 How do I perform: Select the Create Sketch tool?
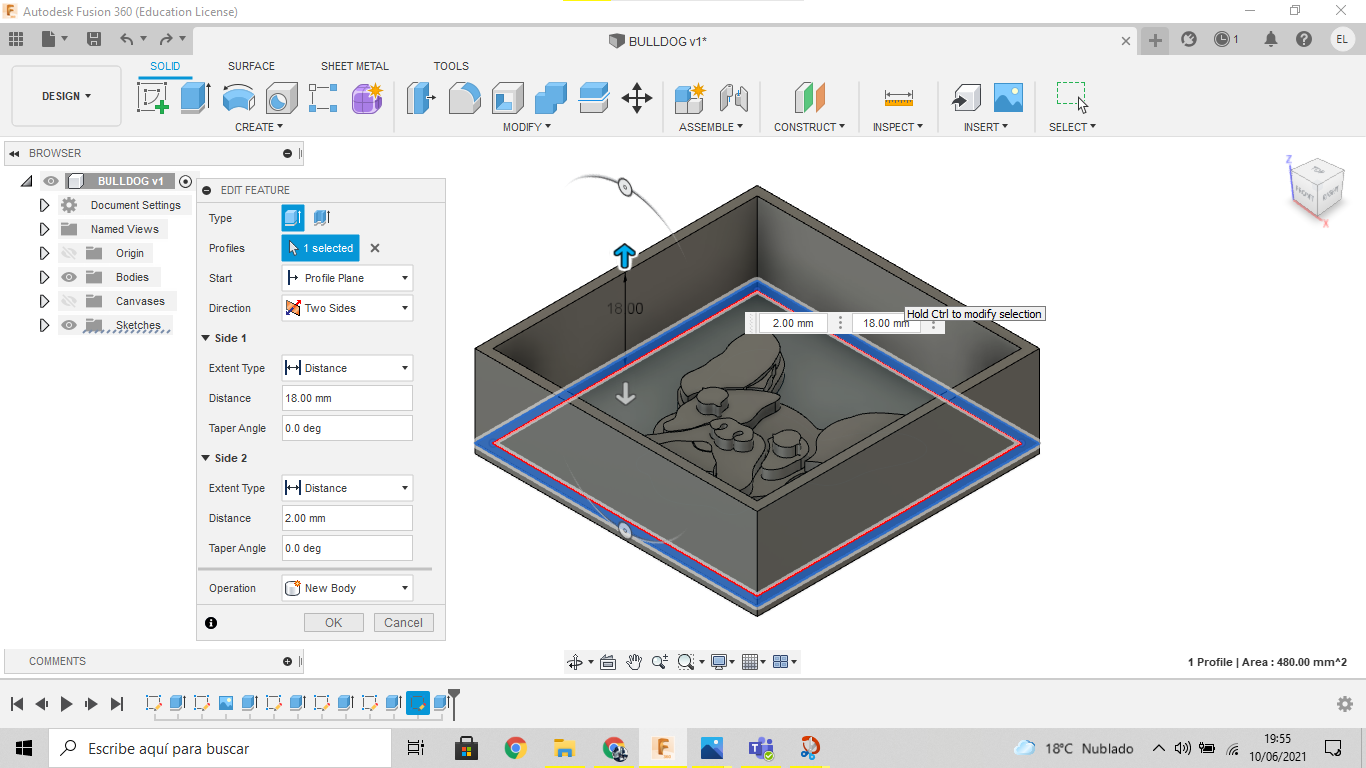[x=153, y=97]
